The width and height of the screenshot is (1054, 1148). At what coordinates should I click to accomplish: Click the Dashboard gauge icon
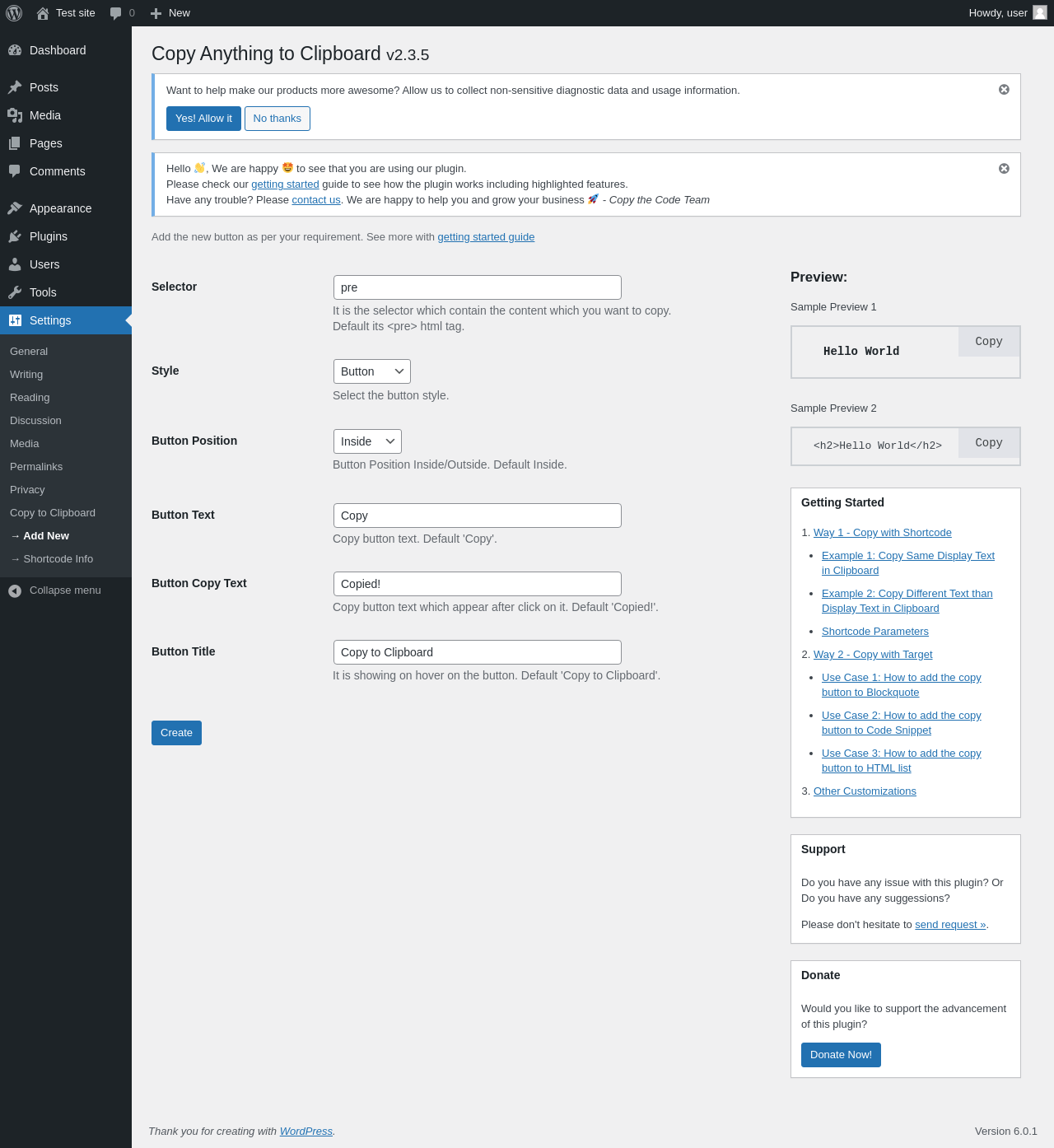(x=15, y=50)
